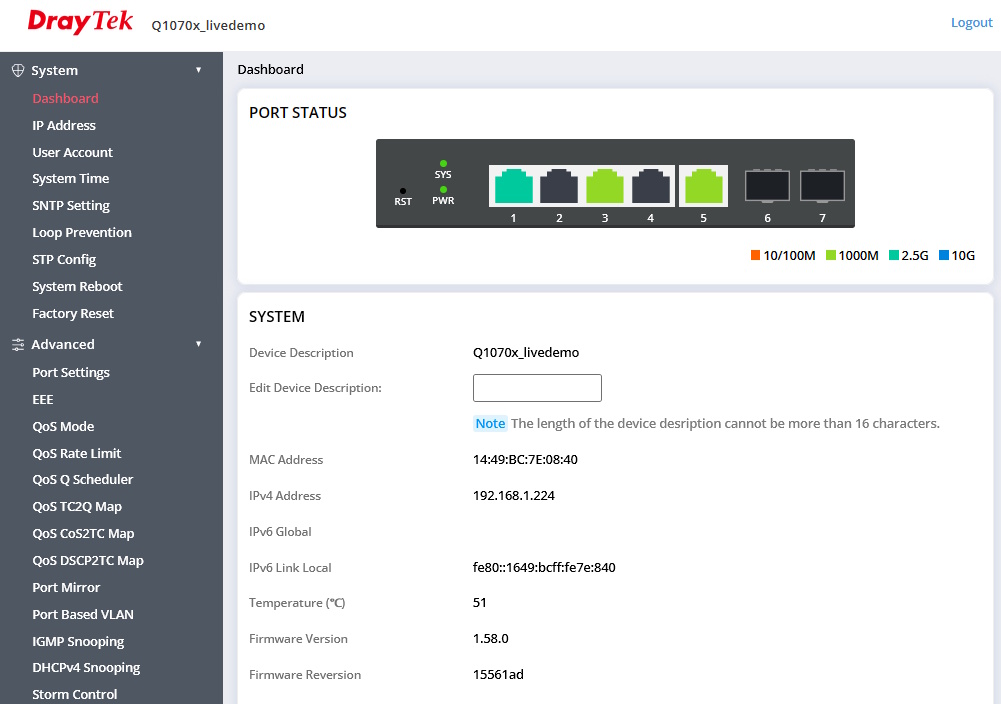Image resolution: width=1001 pixels, height=704 pixels.
Task: Select SFP port 7 on the switch diagram
Action: (x=822, y=186)
